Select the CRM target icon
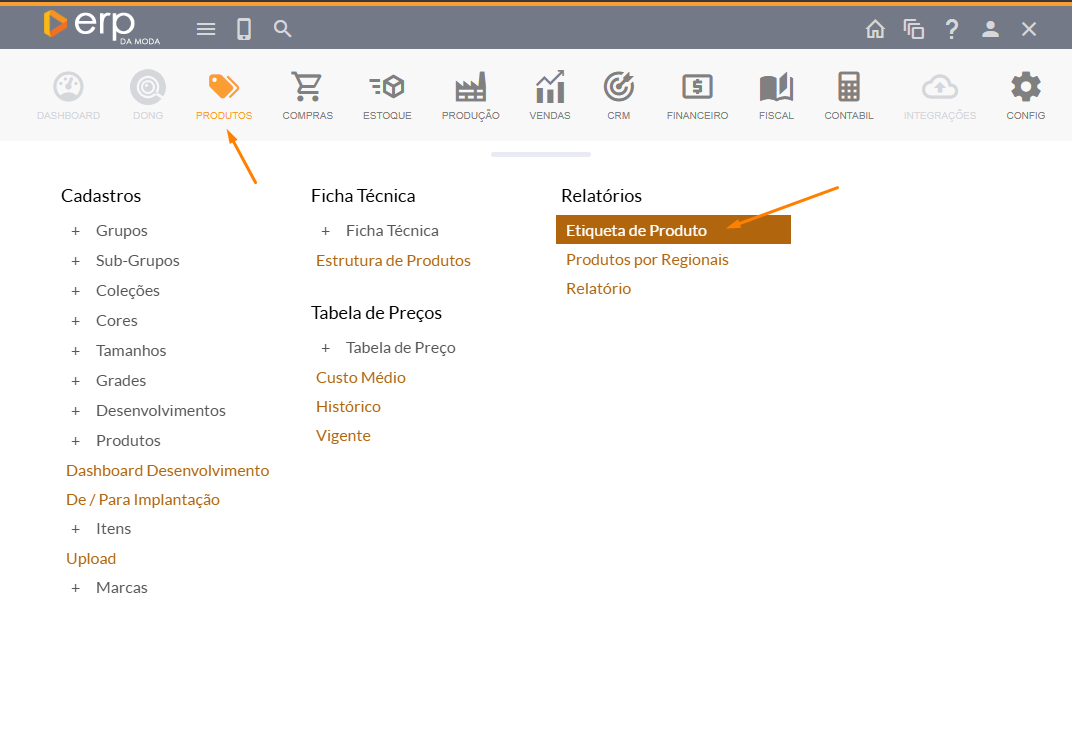Screen dimensions: 1072x731 pyautogui.click(x=619, y=89)
